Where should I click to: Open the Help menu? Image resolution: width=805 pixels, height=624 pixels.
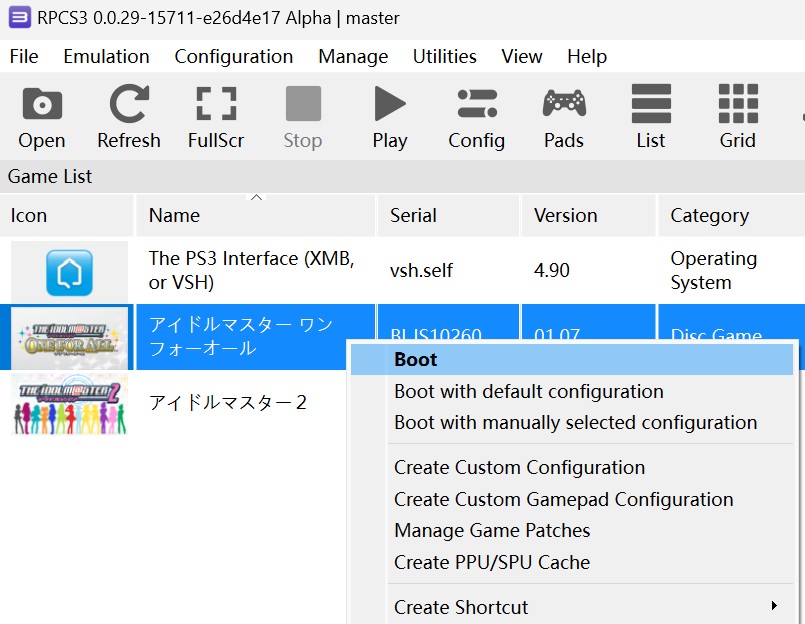[x=587, y=56]
